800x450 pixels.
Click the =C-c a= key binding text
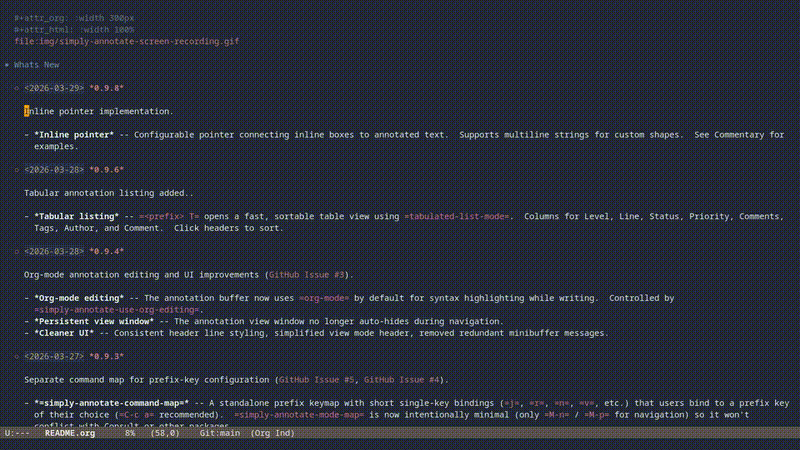pyautogui.click(x=137, y=415)
